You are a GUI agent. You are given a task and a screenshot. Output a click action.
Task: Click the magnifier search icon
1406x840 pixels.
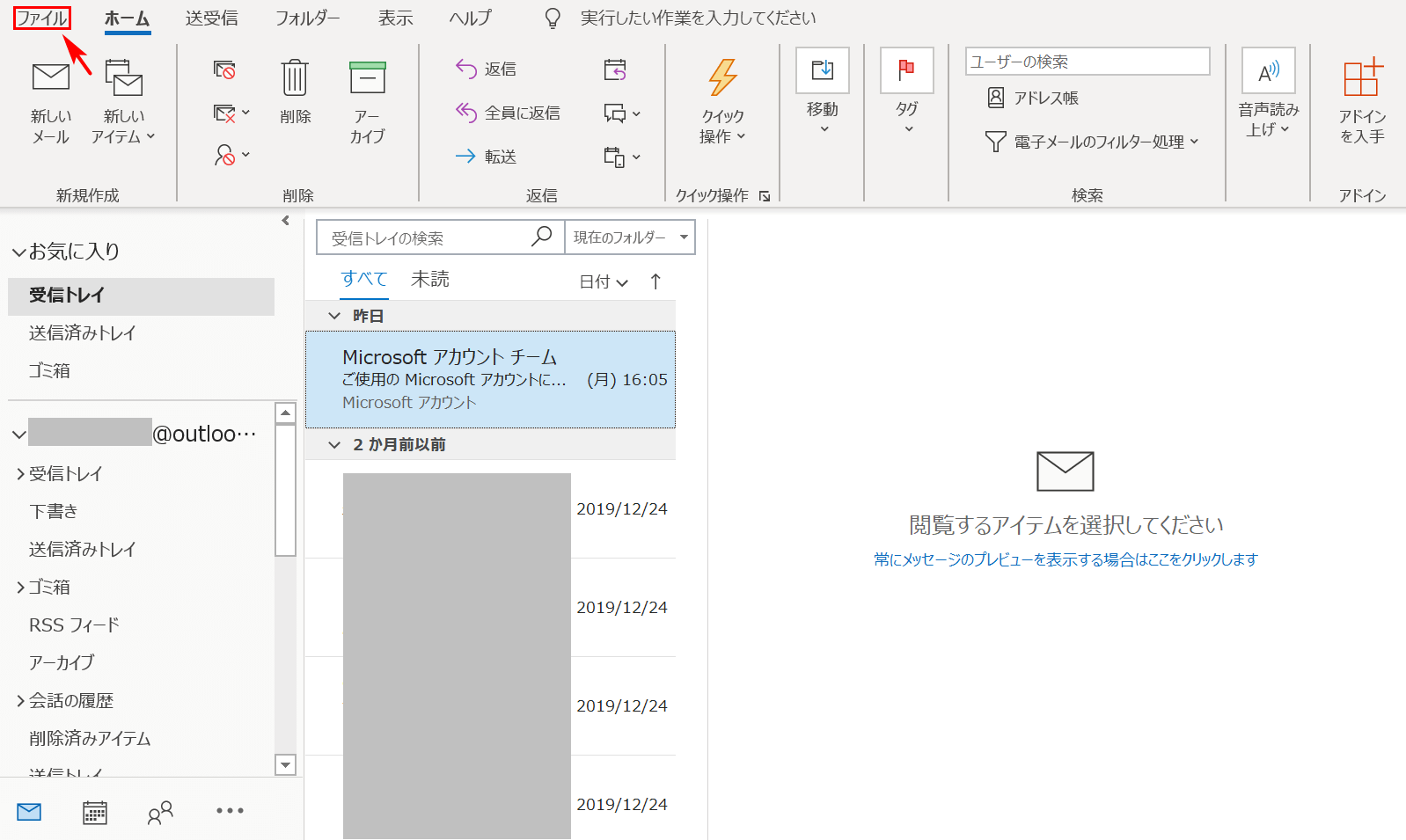[542, 237]
